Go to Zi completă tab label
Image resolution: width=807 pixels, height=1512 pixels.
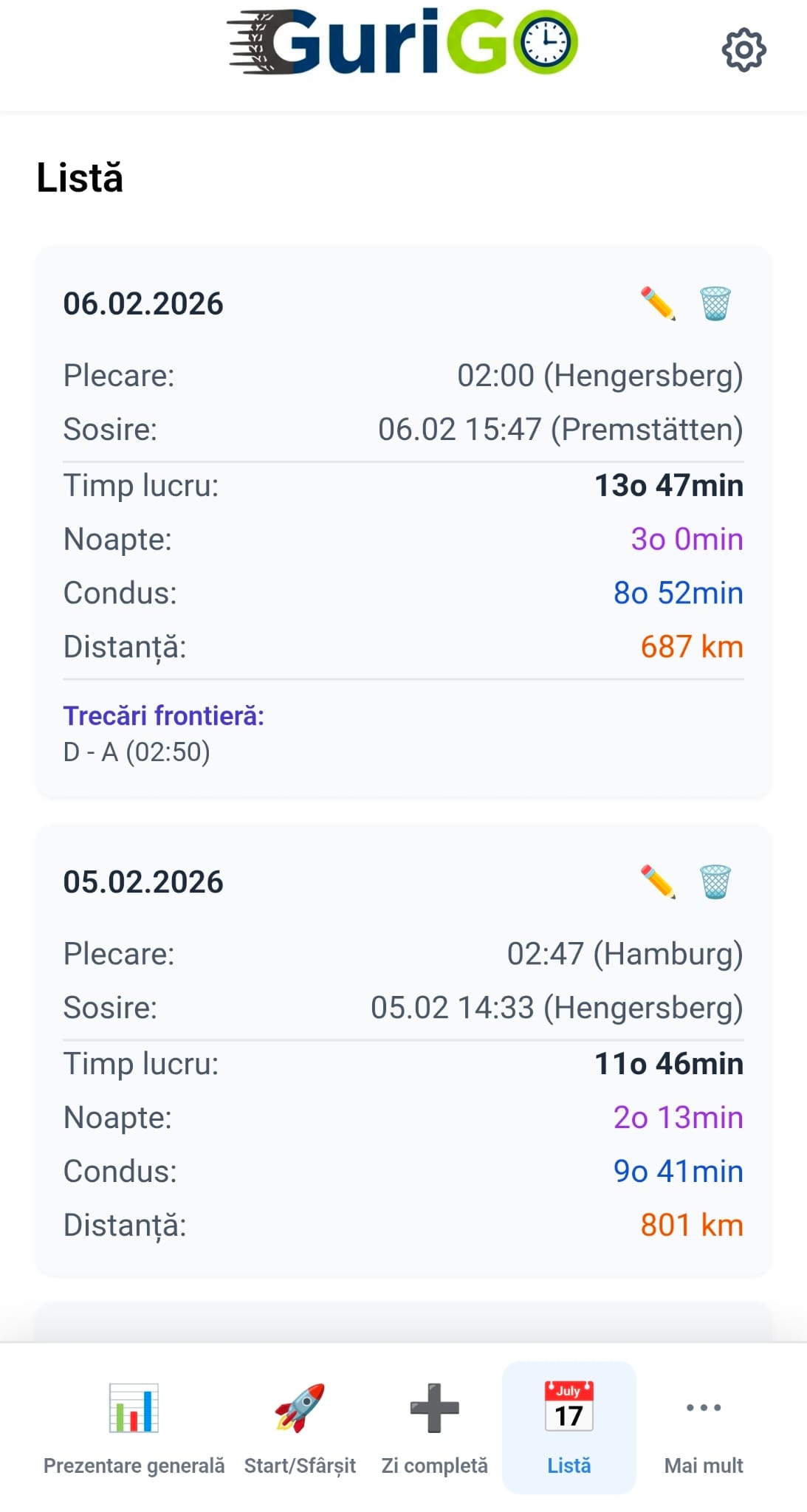tap(434, 1465)
